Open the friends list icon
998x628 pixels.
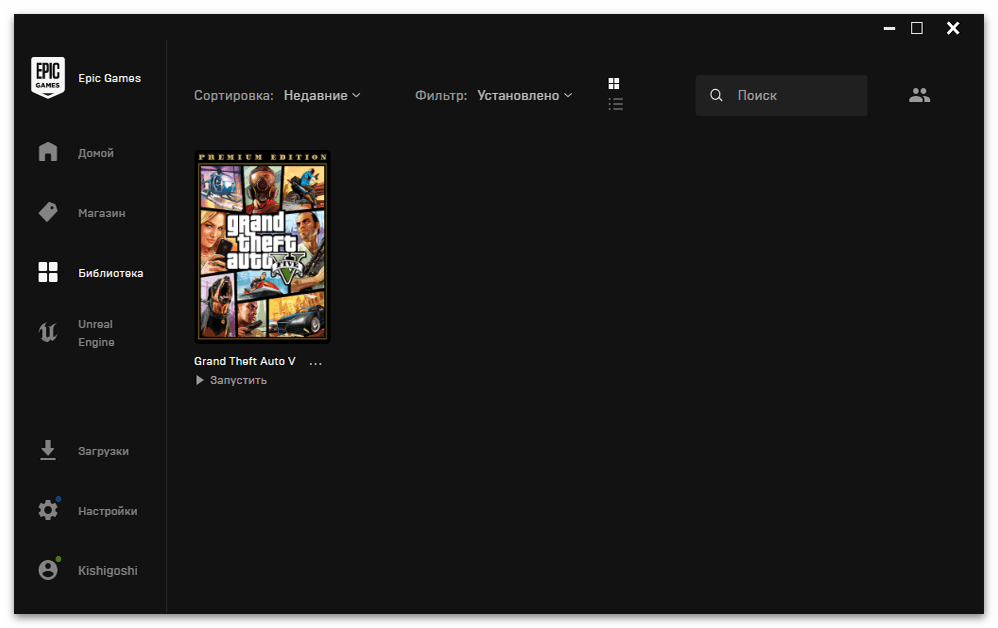coord(919,96)
